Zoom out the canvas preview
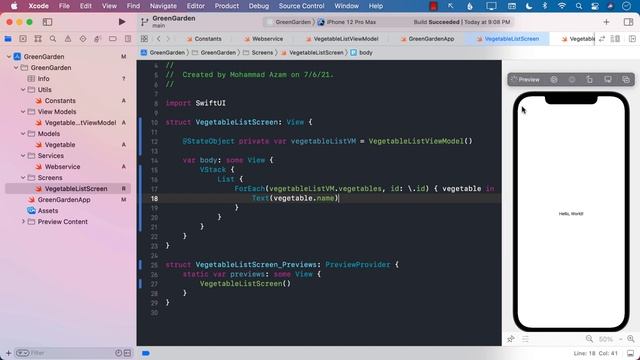The image size is (640, 360). (x=589, y=339)
